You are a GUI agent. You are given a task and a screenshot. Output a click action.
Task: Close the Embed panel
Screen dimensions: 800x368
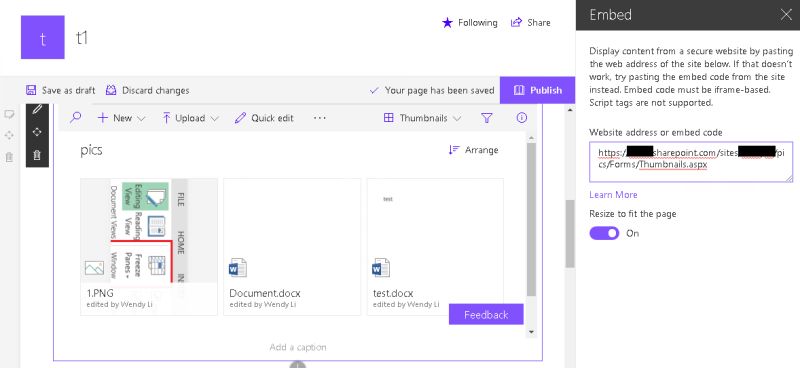coord(786,15)
